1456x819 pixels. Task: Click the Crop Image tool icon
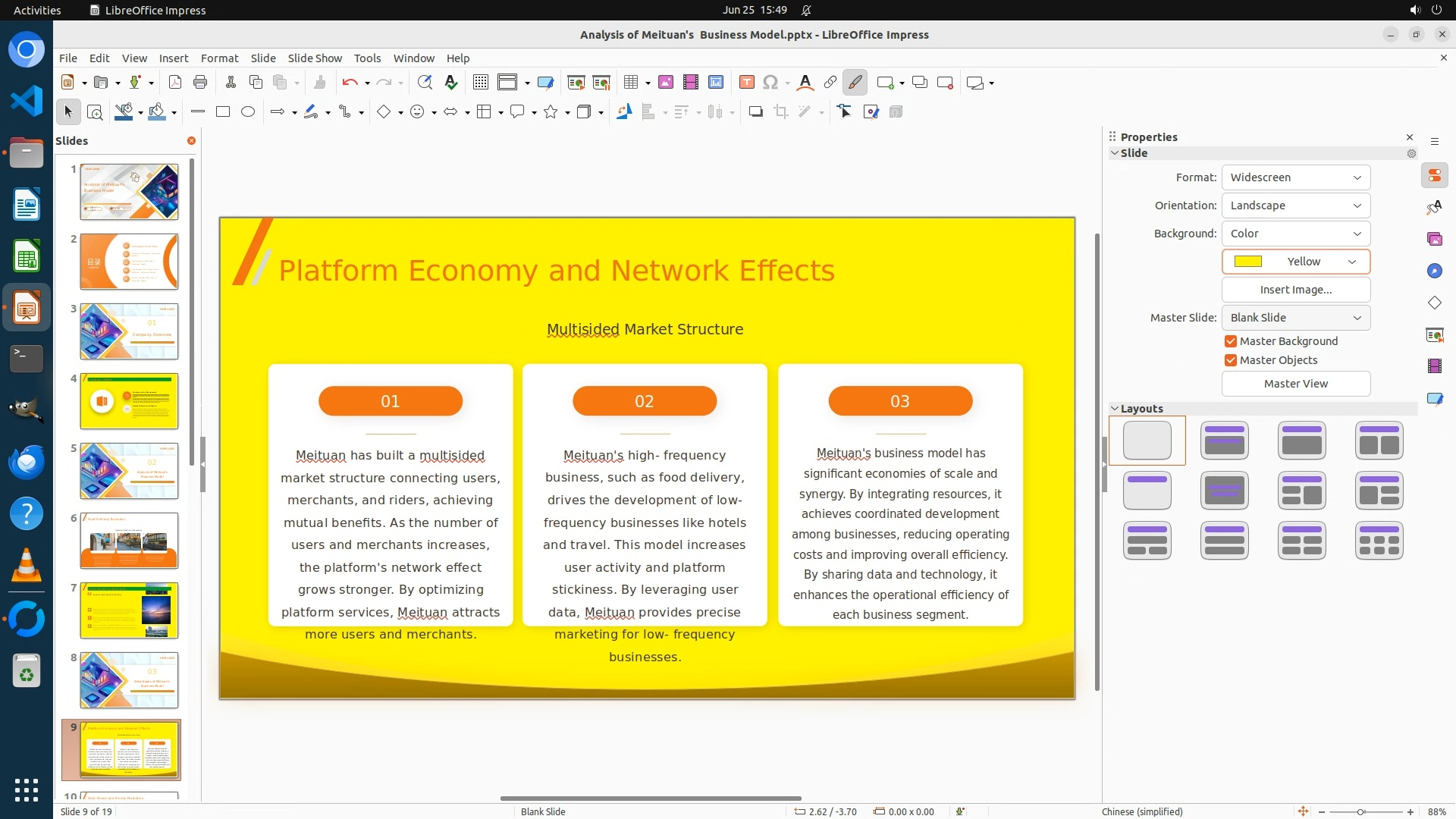click(780, 111)
